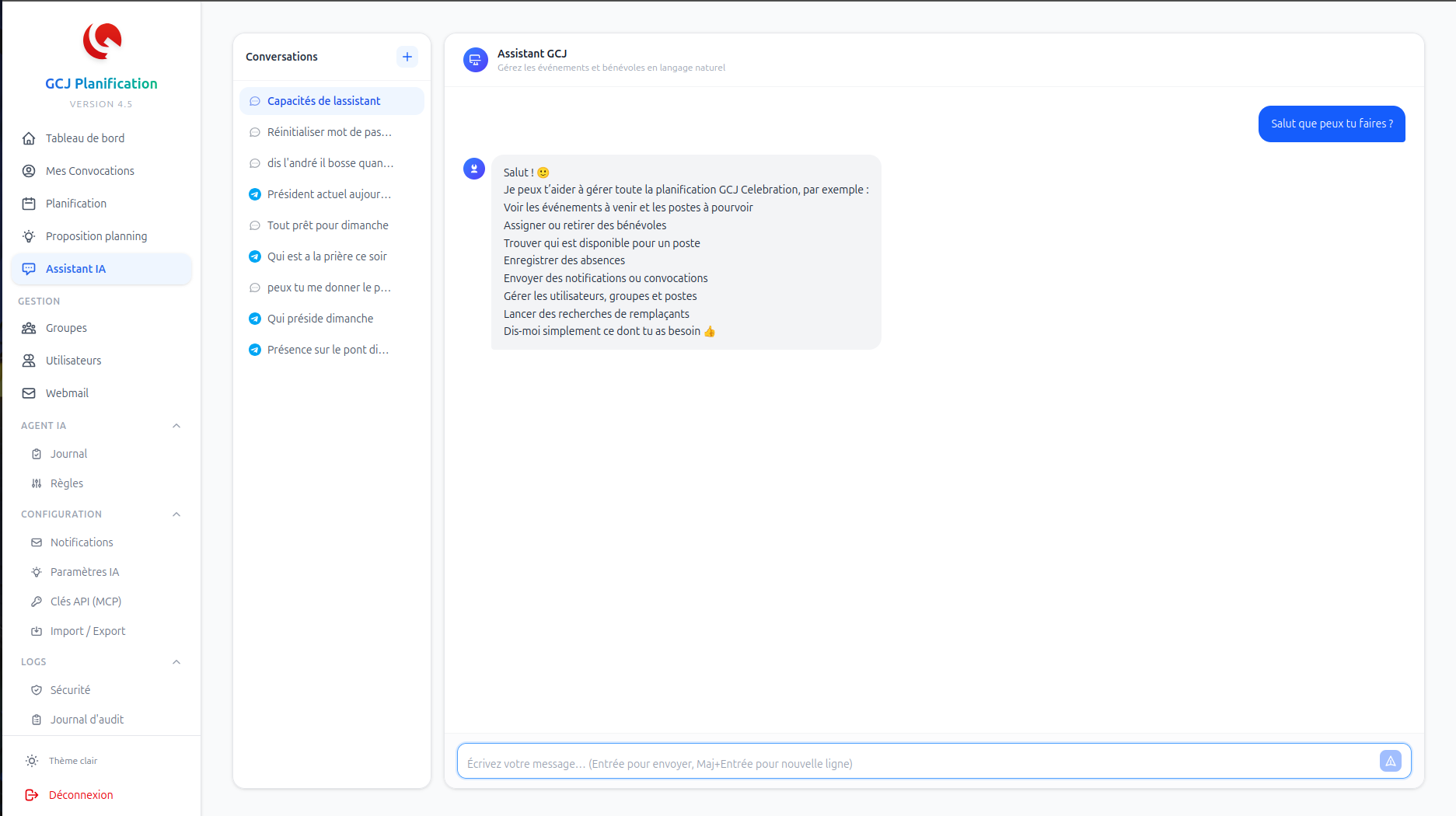Viewport: 1456px width, 816px height.
Task: Collapse the Agent IA section
Action: (176, 426)
